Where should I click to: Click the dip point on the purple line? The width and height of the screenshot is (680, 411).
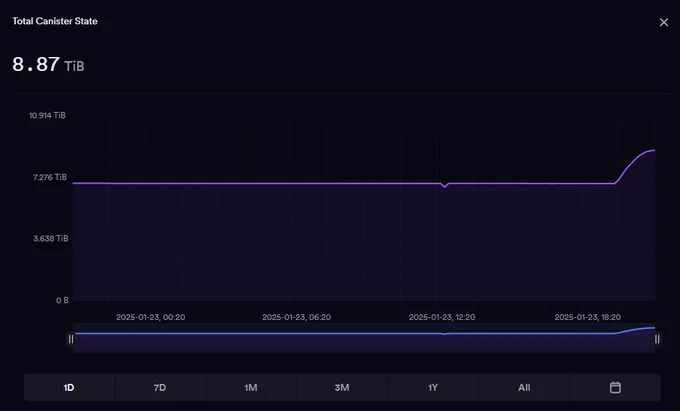(444, 187)
